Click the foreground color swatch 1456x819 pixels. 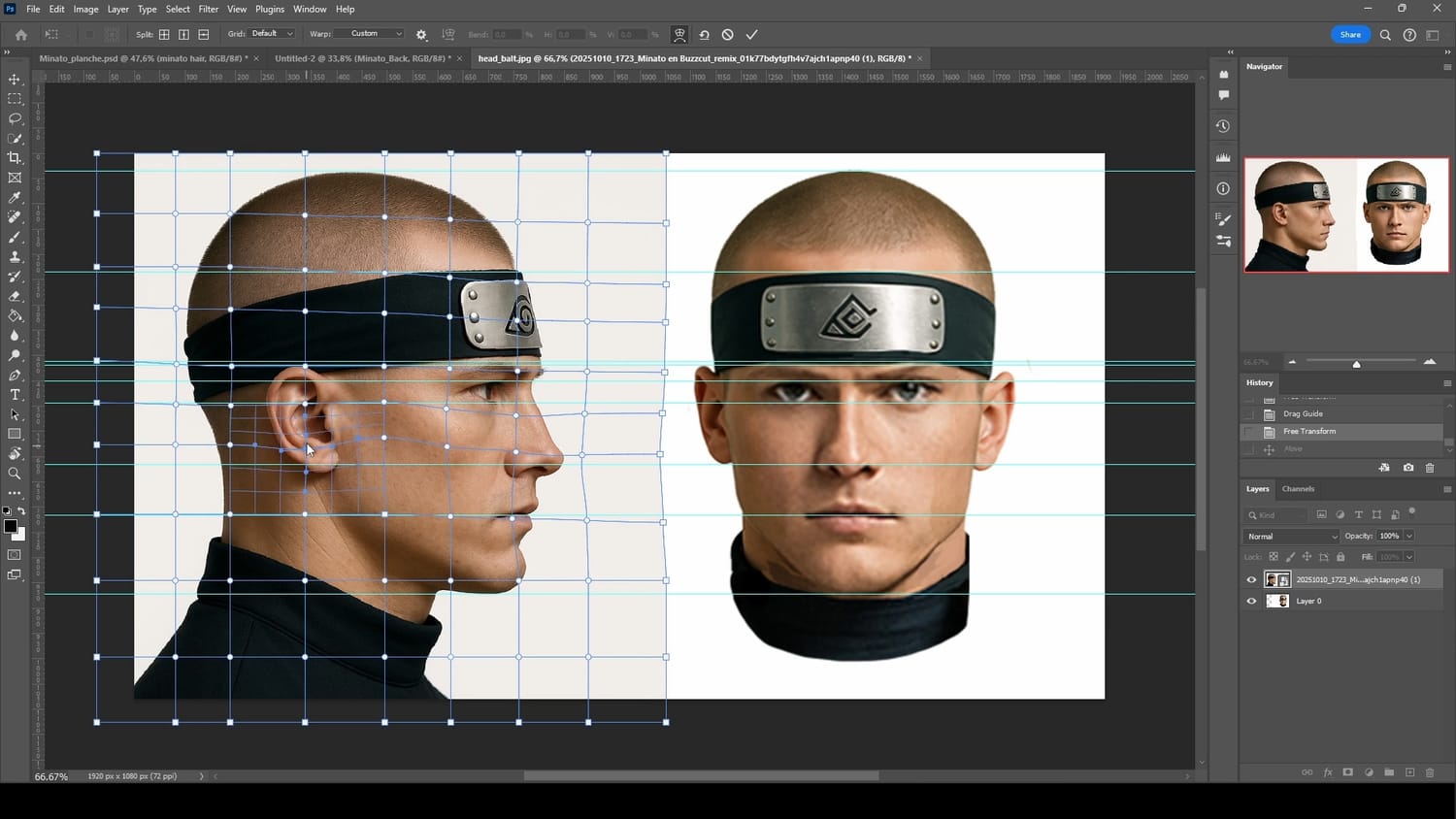pyautogui.click(x=10, y=527)
